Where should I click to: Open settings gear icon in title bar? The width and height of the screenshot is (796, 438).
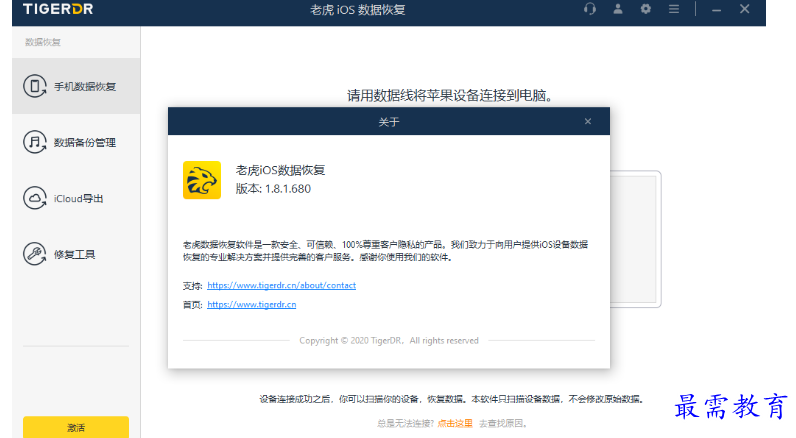pos(645,9)
